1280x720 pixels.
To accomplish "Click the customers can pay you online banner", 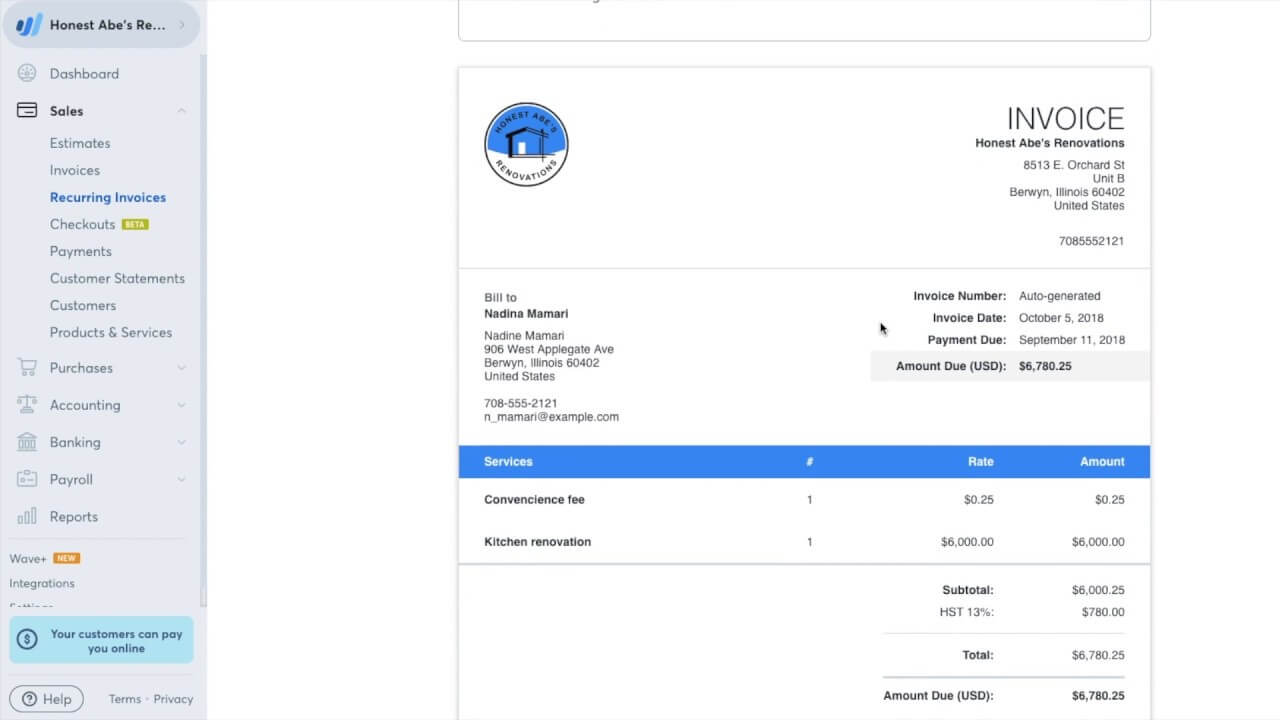I will point(101,639).
